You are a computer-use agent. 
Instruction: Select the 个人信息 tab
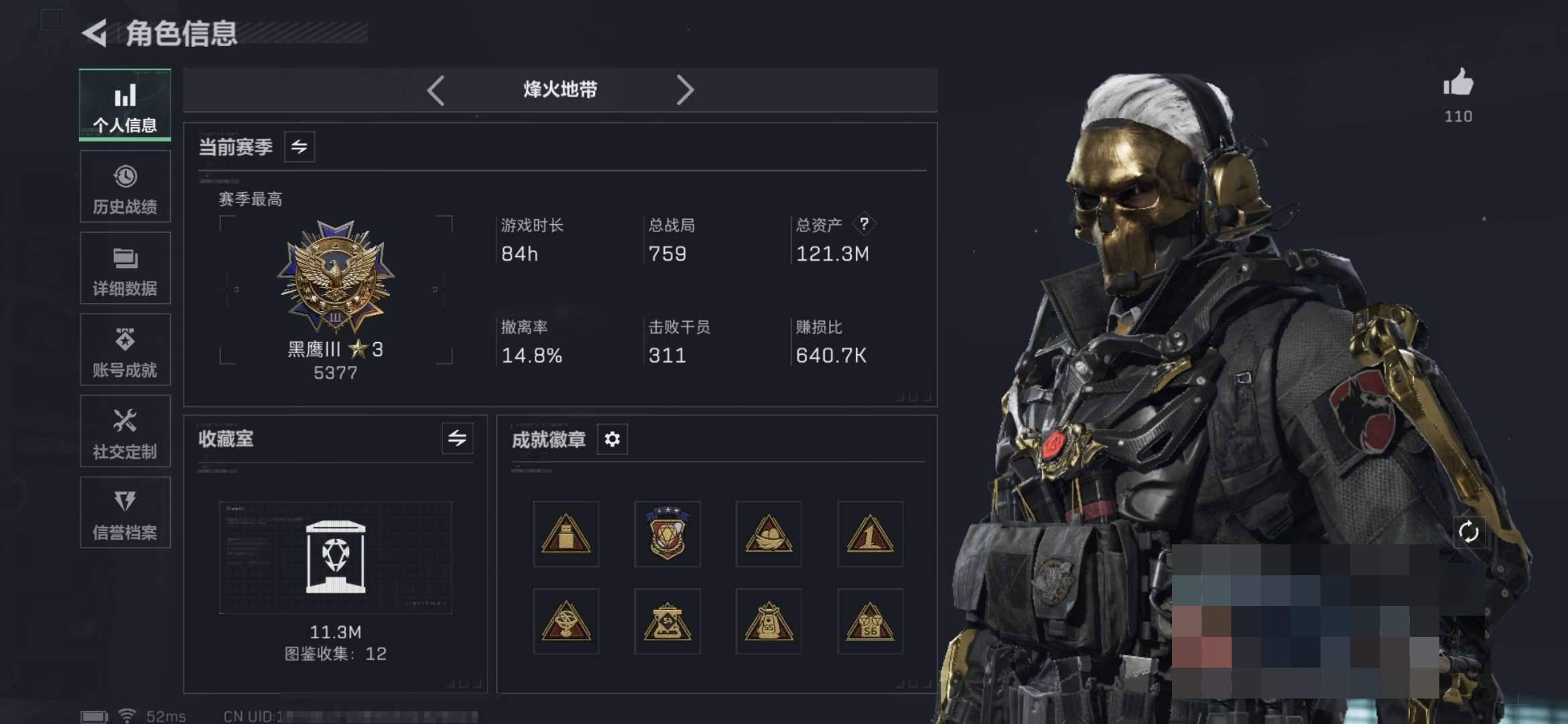coord(125,105)
